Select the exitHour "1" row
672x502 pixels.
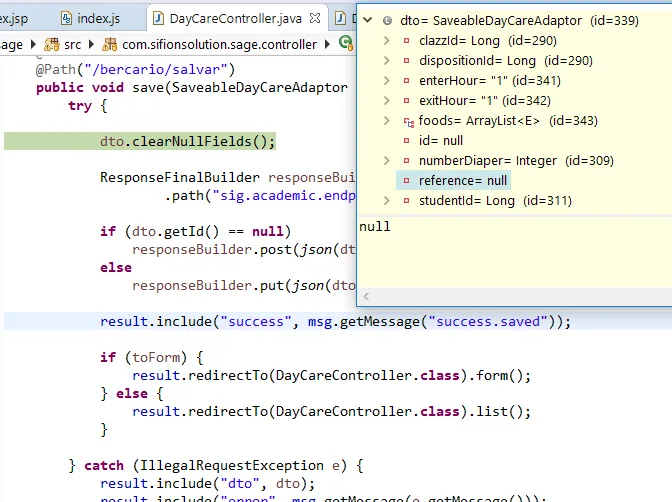(x=485, y=101)
